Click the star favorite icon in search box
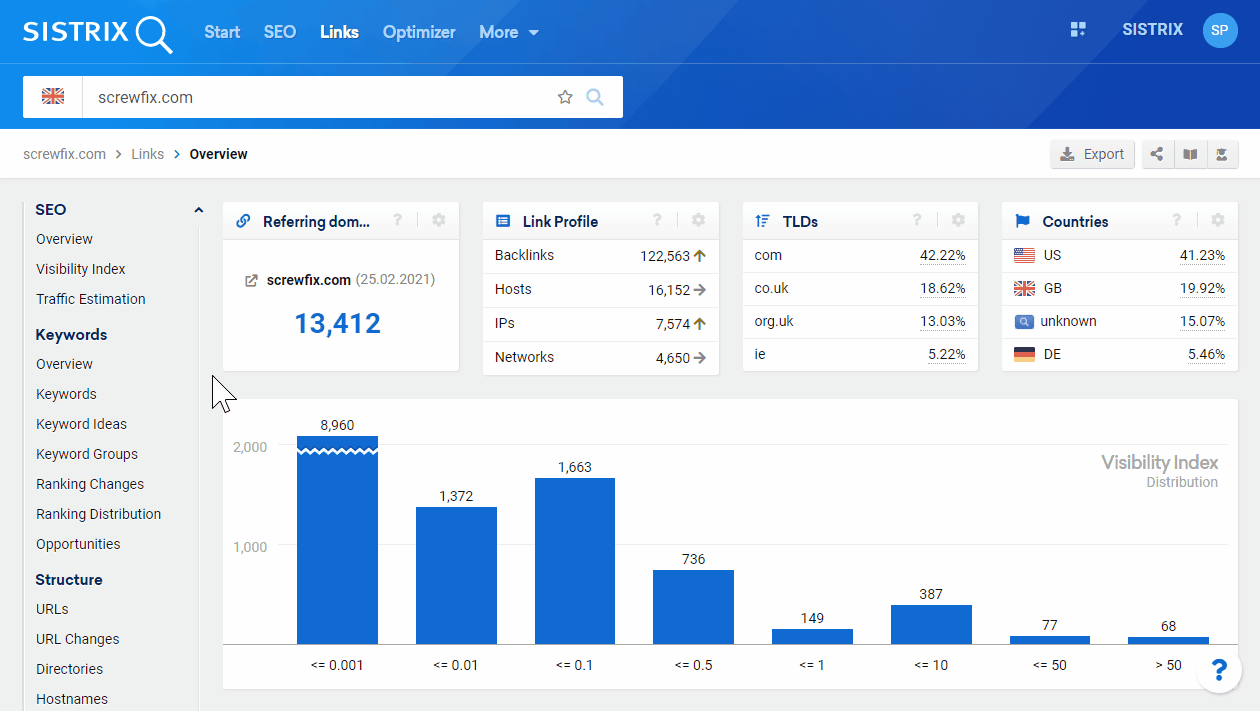1260x711 pixels. click(565, 97)
